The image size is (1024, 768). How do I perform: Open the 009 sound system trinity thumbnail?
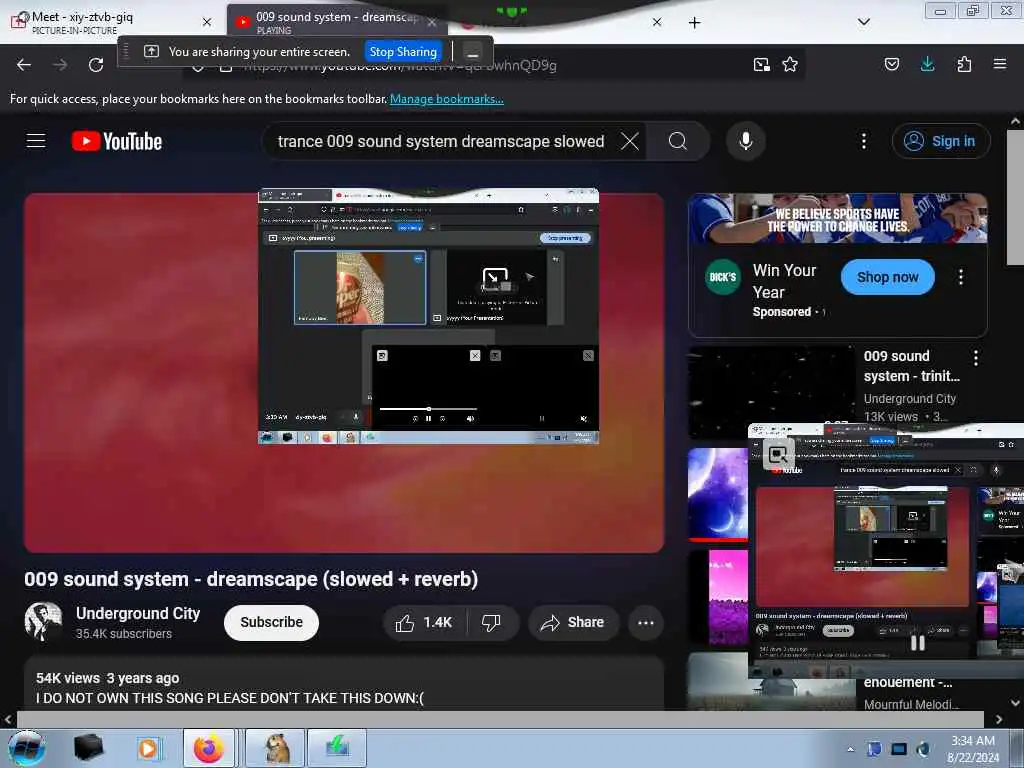pos(771,392)
